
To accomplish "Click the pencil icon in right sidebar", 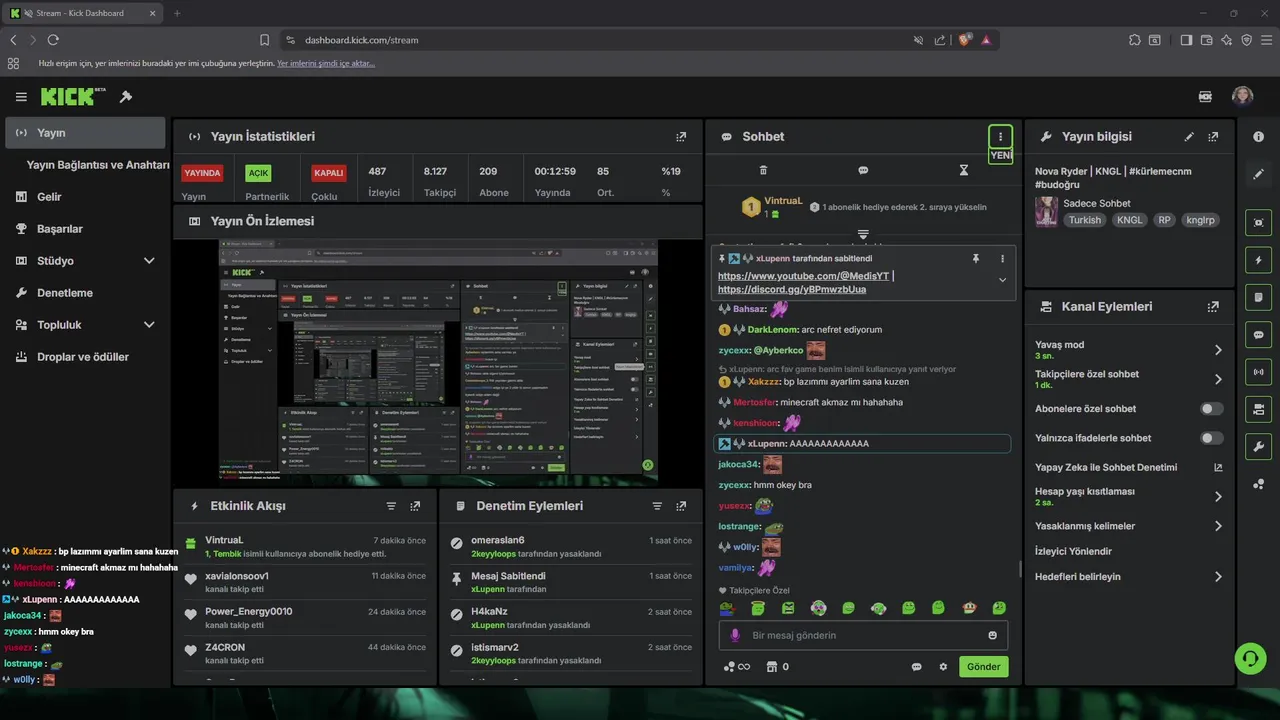I will (1258, 174).
